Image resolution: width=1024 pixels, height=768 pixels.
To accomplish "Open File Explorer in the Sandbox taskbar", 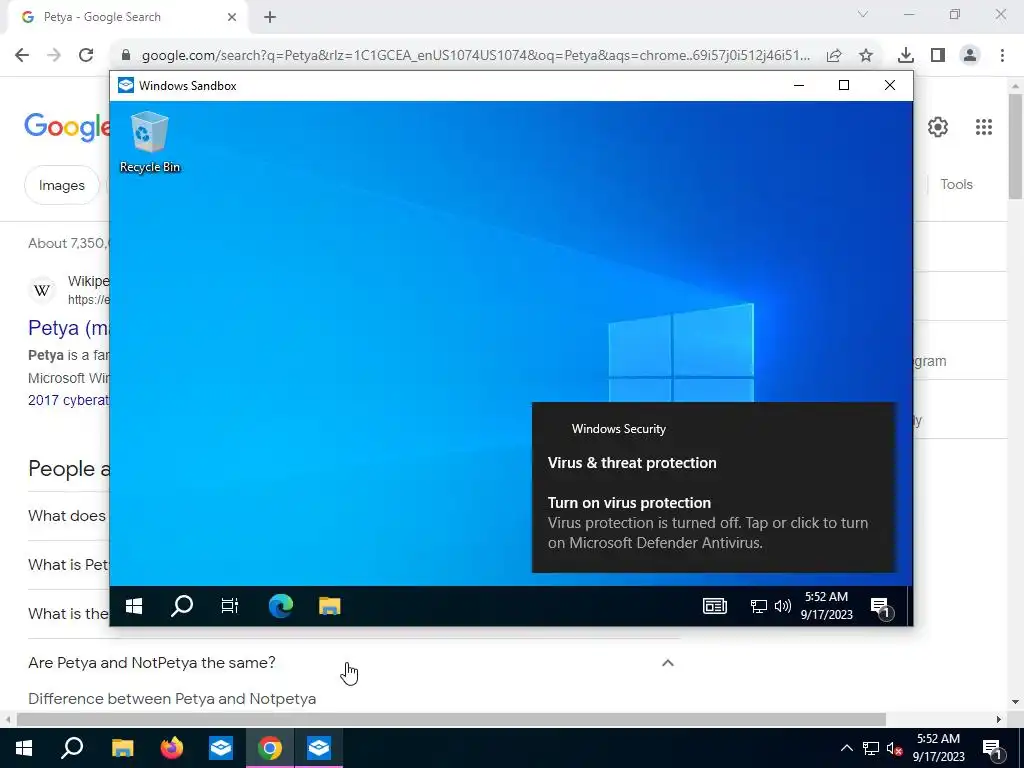I will [330, 607].
